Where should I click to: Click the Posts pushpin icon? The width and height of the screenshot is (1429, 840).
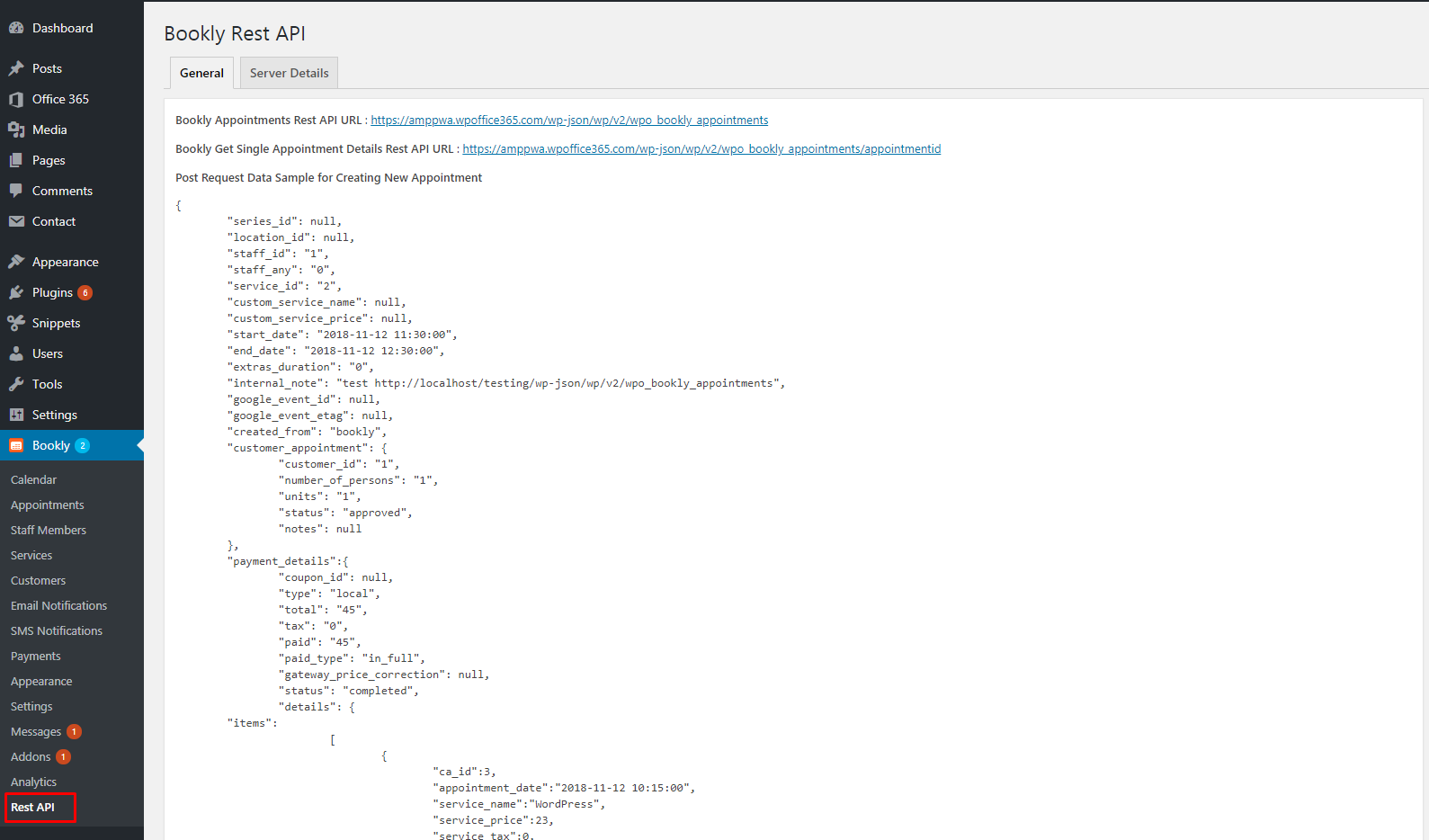tap(16, 68)
